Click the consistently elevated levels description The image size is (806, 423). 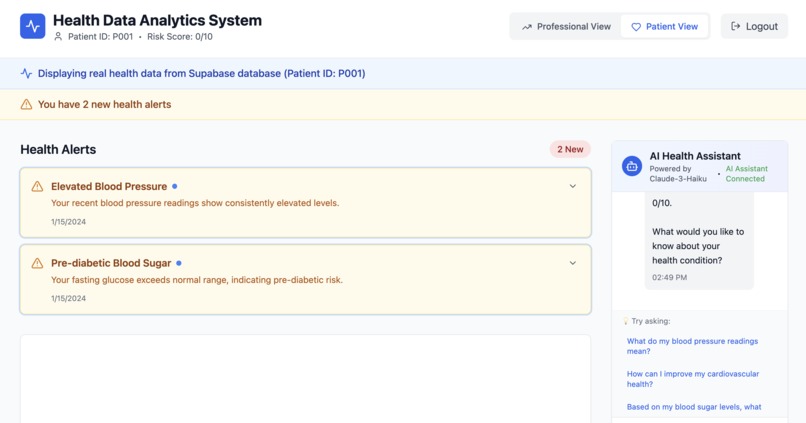pyautogui.click(x=195, y=203)
